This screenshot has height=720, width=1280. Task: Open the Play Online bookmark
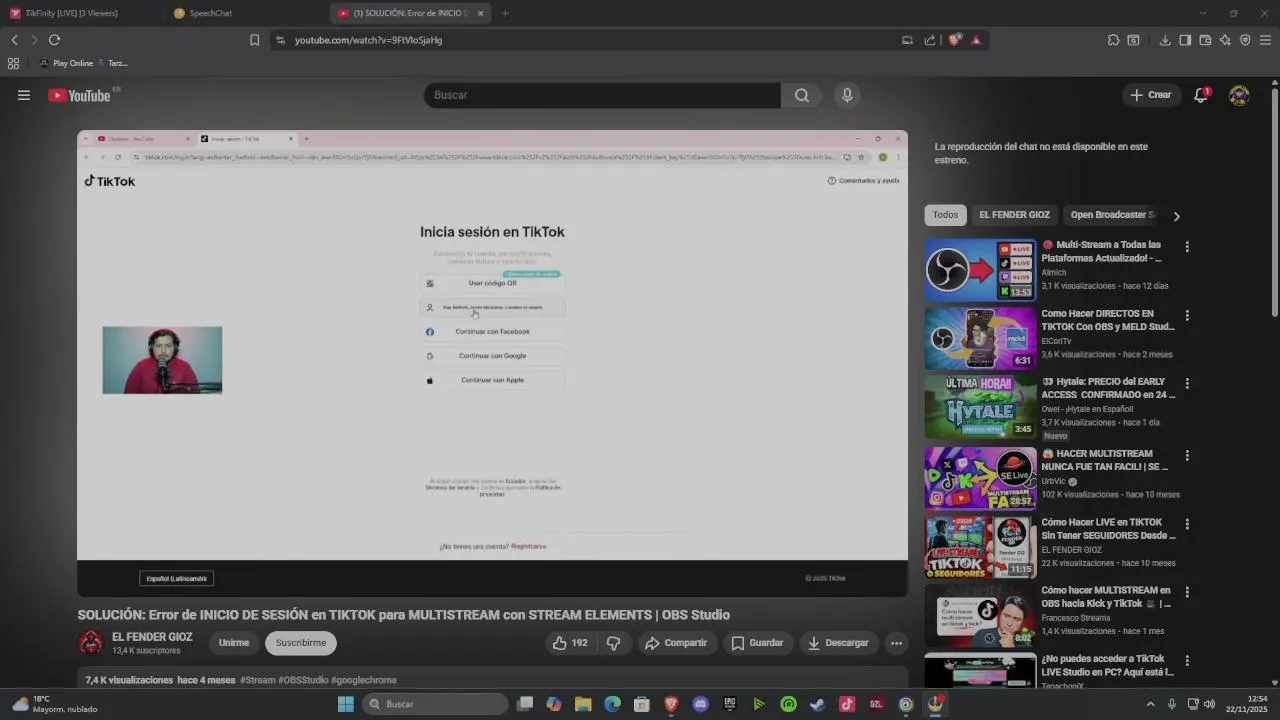tap(66, 63)
